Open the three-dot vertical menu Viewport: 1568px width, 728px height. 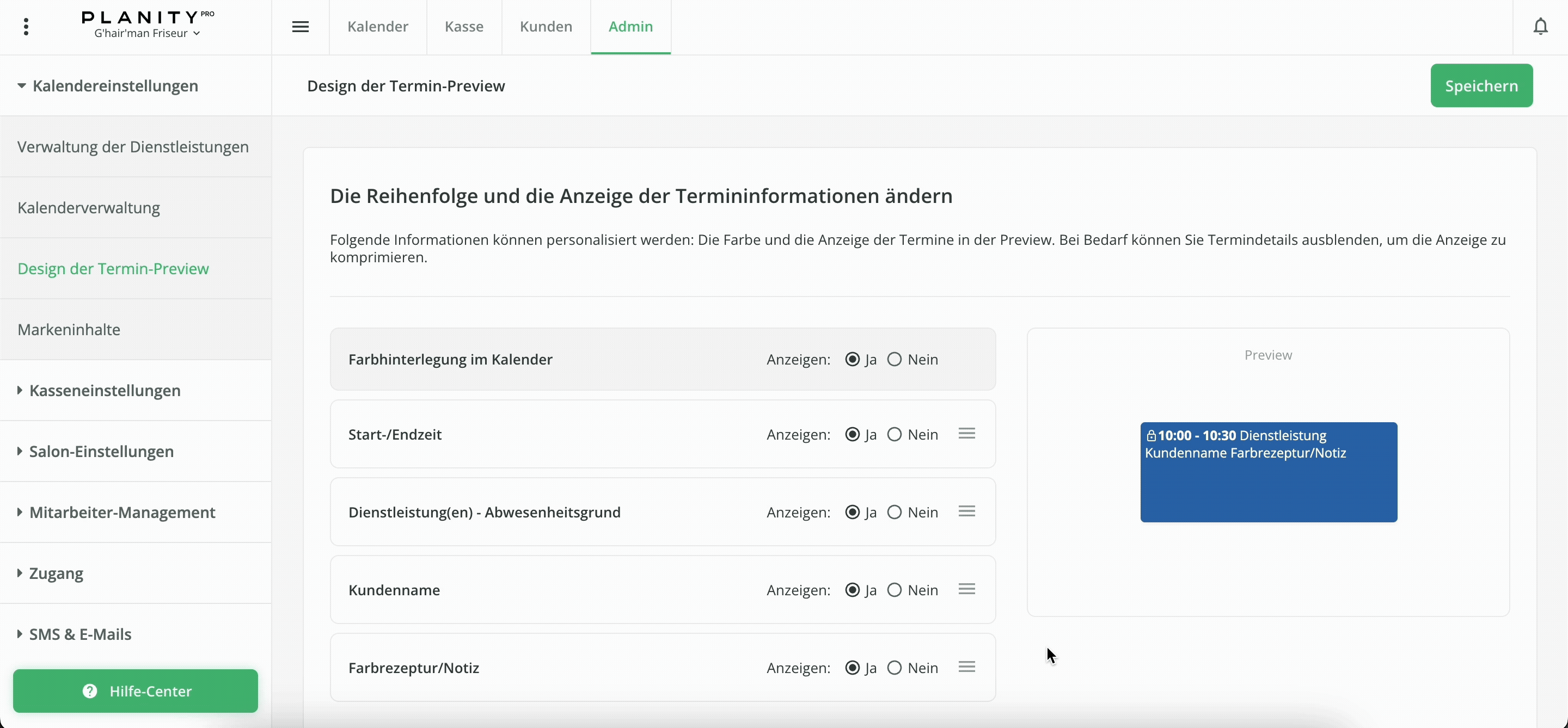coord(26,27)
